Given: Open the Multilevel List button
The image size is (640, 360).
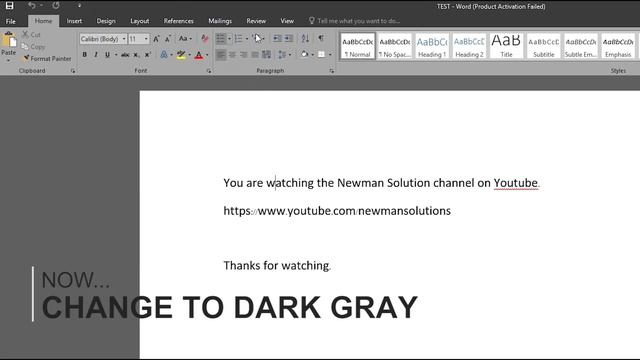Looking at the screenshot, I should (257, 39).
